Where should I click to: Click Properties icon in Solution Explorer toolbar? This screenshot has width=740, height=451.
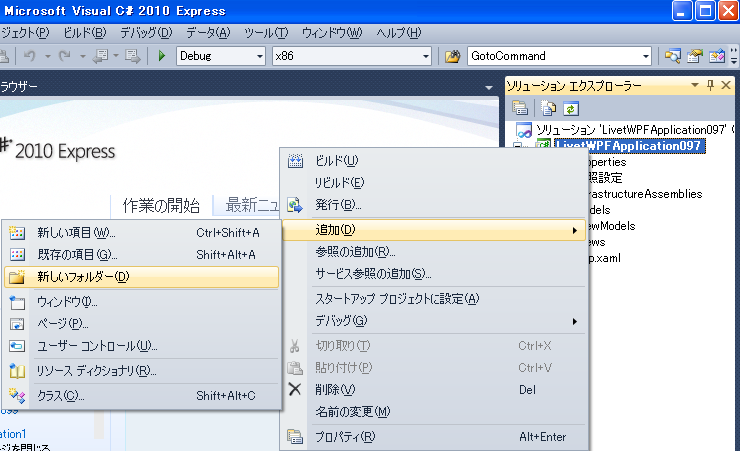[520, 109]
